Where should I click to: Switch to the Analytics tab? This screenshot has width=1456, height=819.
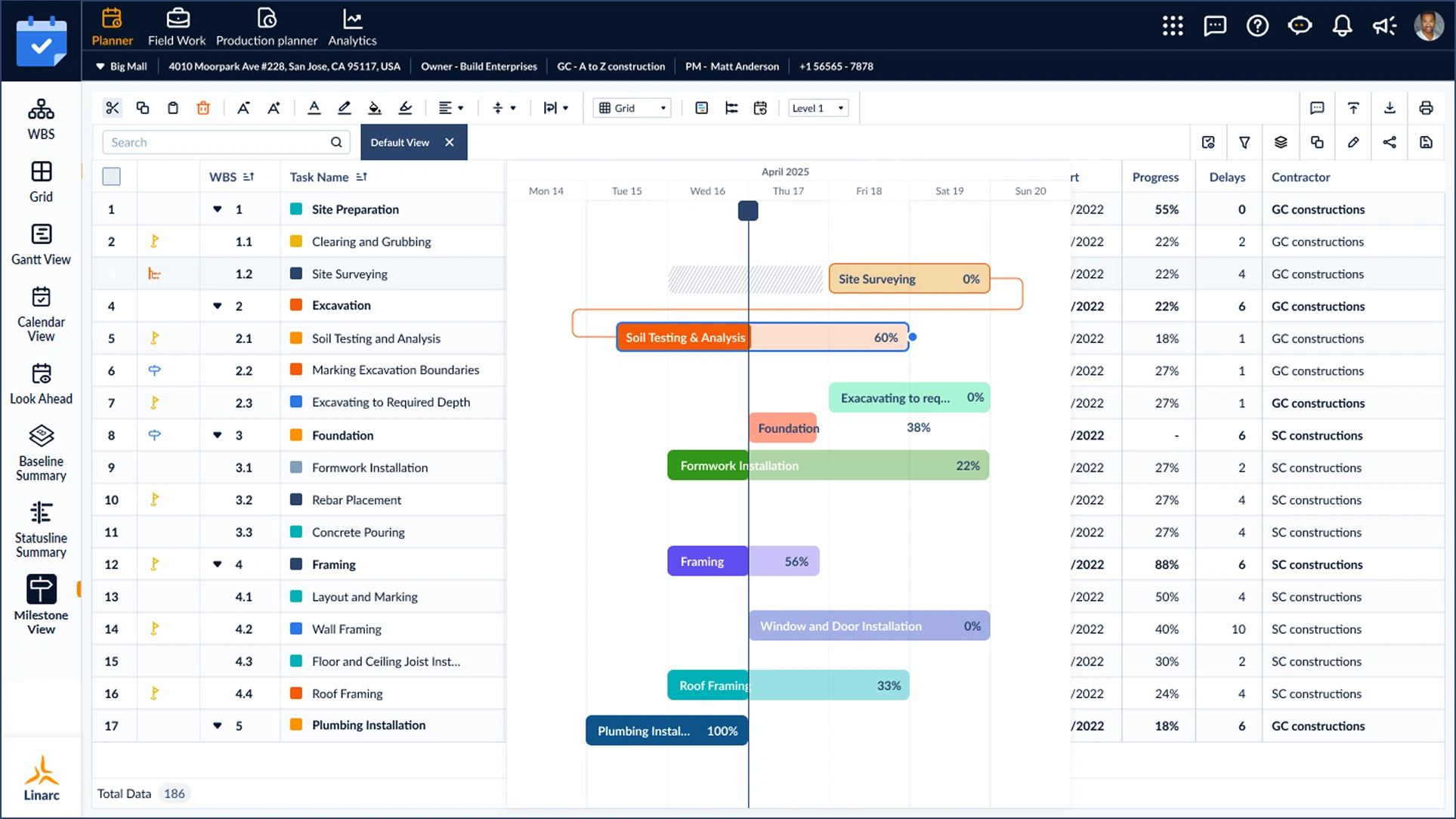tap(352, 28)
